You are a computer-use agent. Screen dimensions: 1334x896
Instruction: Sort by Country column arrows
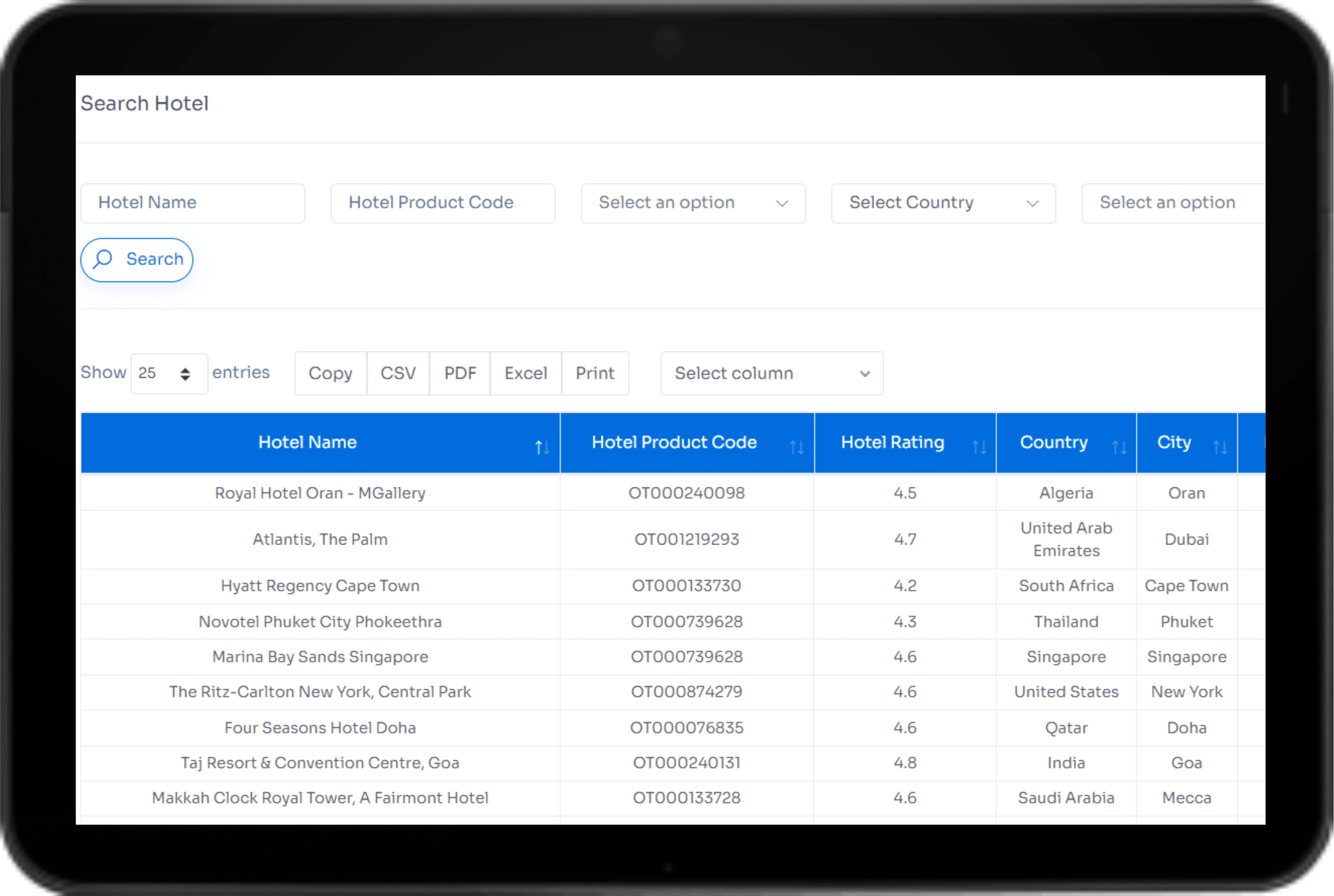pos(1120,447)
